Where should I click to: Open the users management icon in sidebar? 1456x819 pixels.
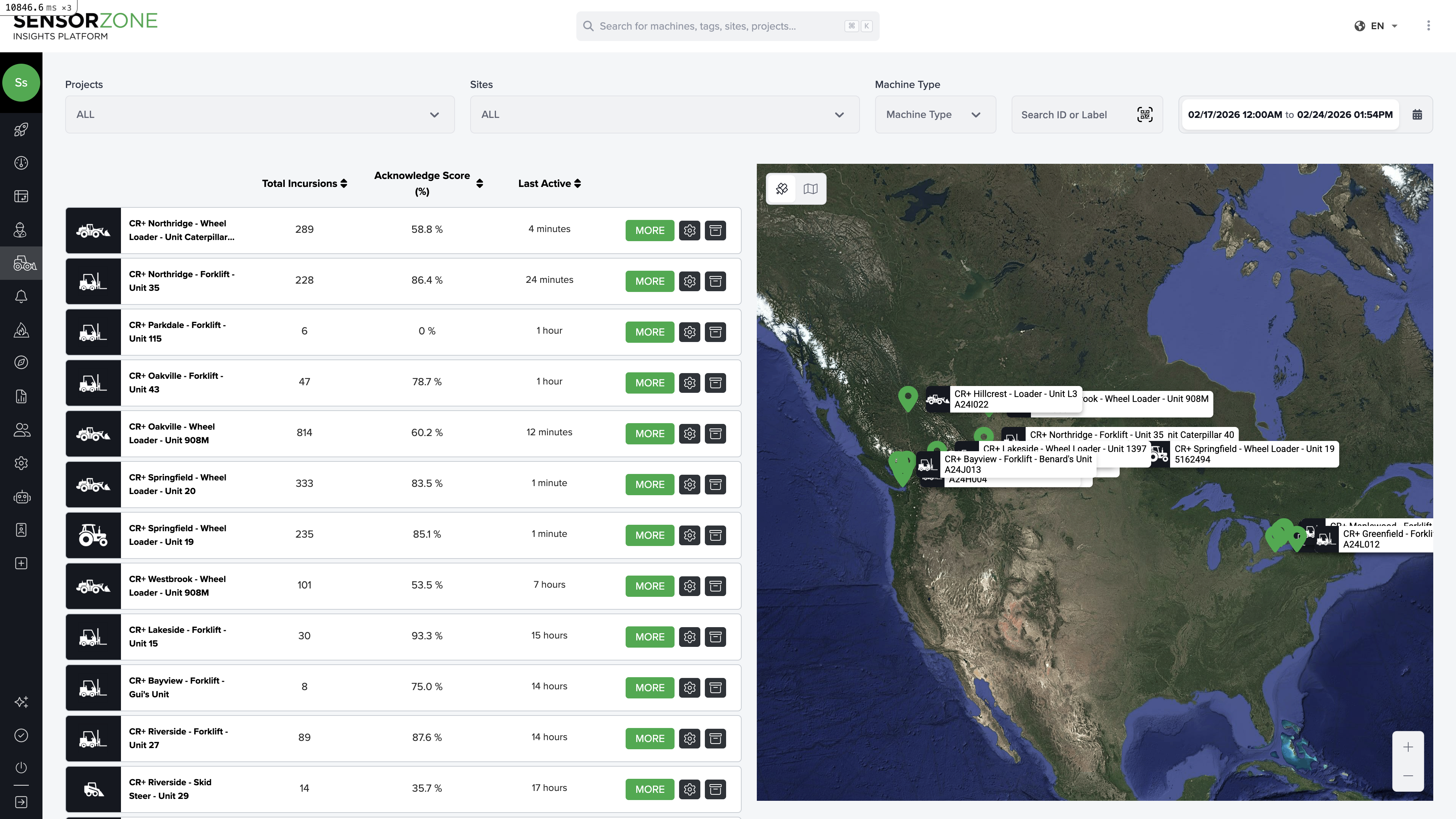tap(21, 430)
